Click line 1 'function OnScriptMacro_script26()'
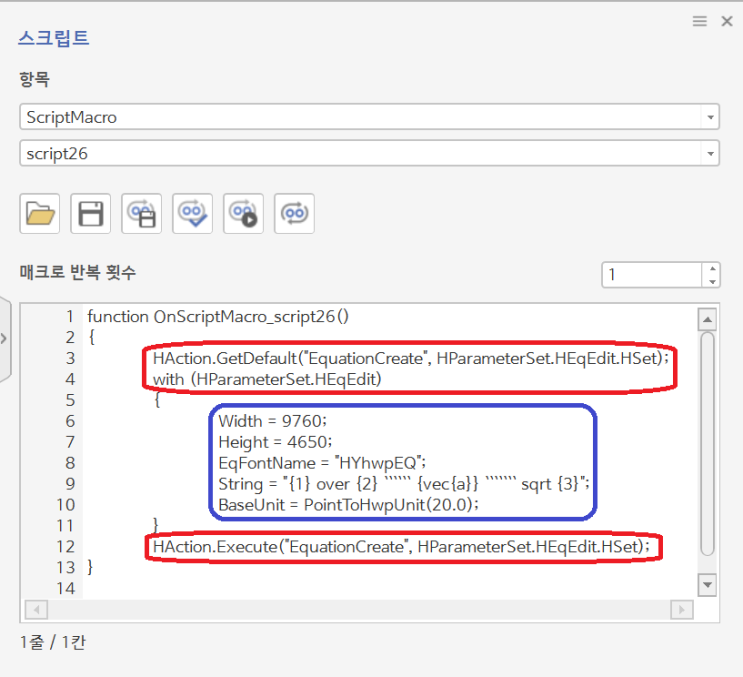The width and height of the screenshot is (743, 677). click(218, 316)
